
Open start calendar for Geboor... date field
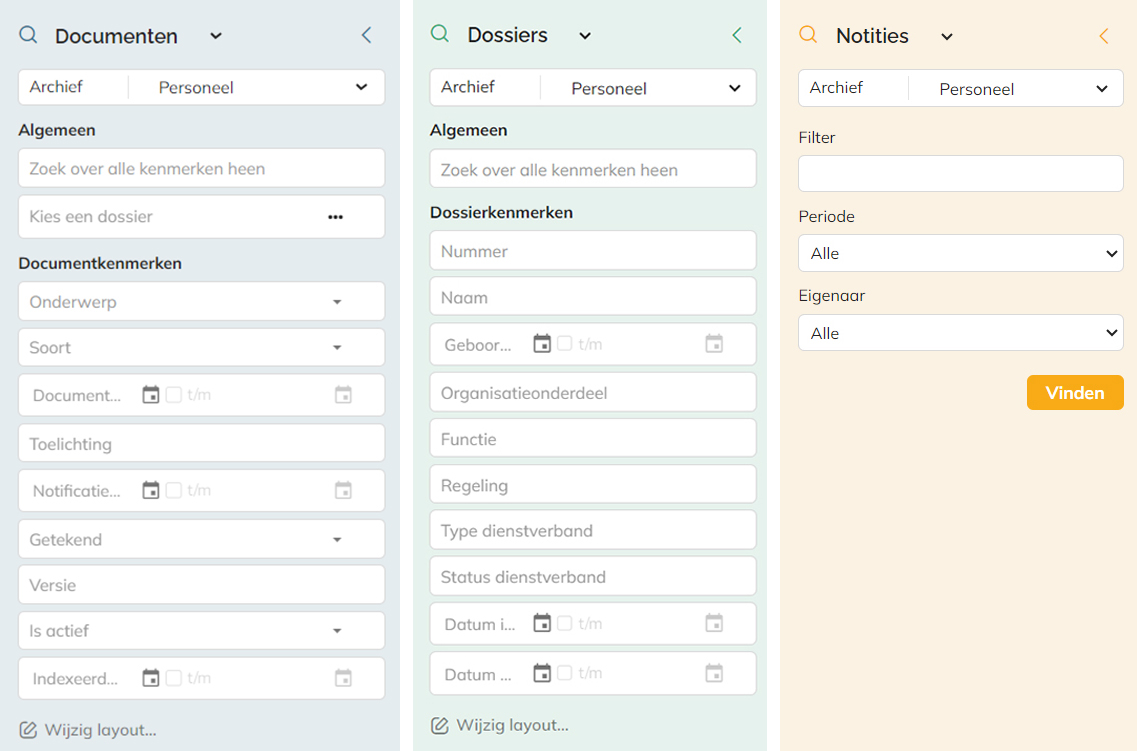(542, 344)
